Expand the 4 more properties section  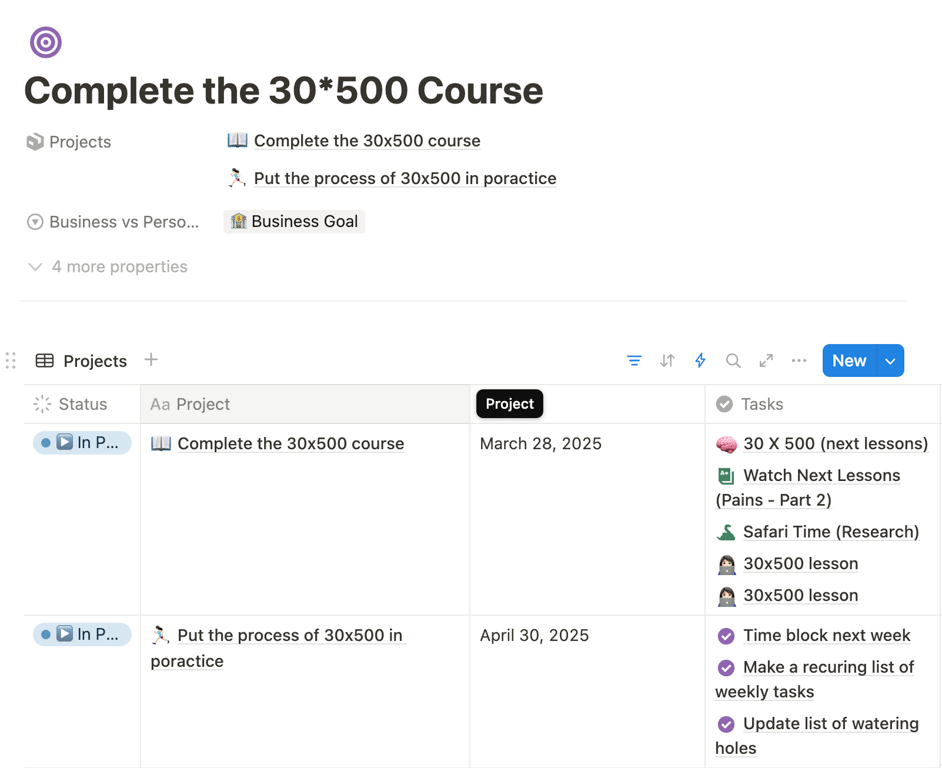click(x=106, y=266)
